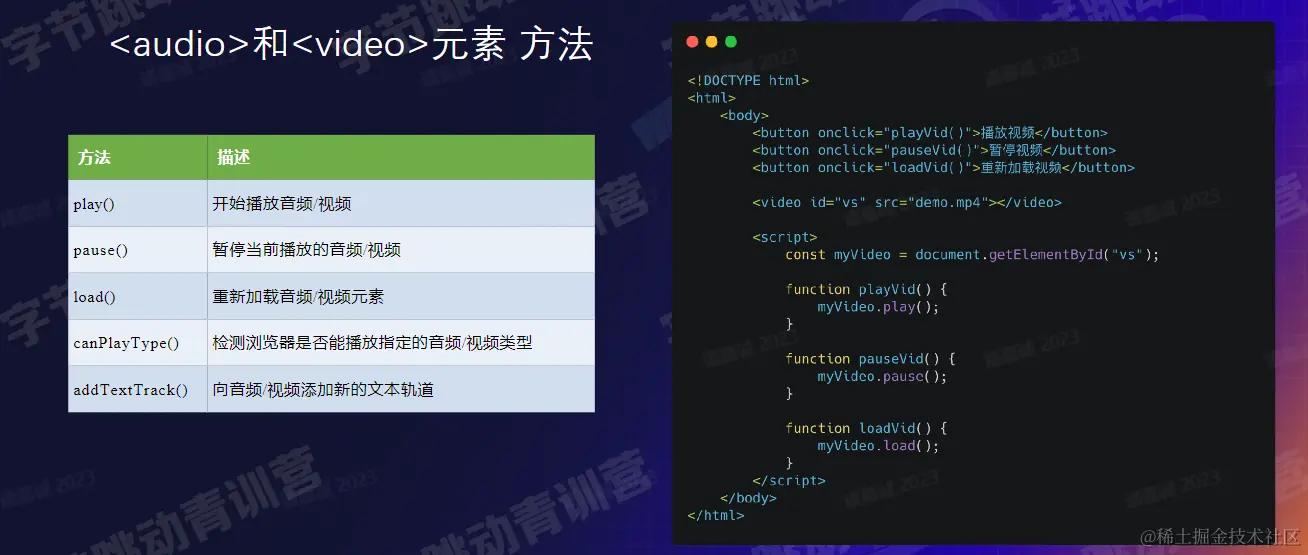Click the 'load()' method cell
Viewport: 1308px width, 555px height.
coord(138,297)
